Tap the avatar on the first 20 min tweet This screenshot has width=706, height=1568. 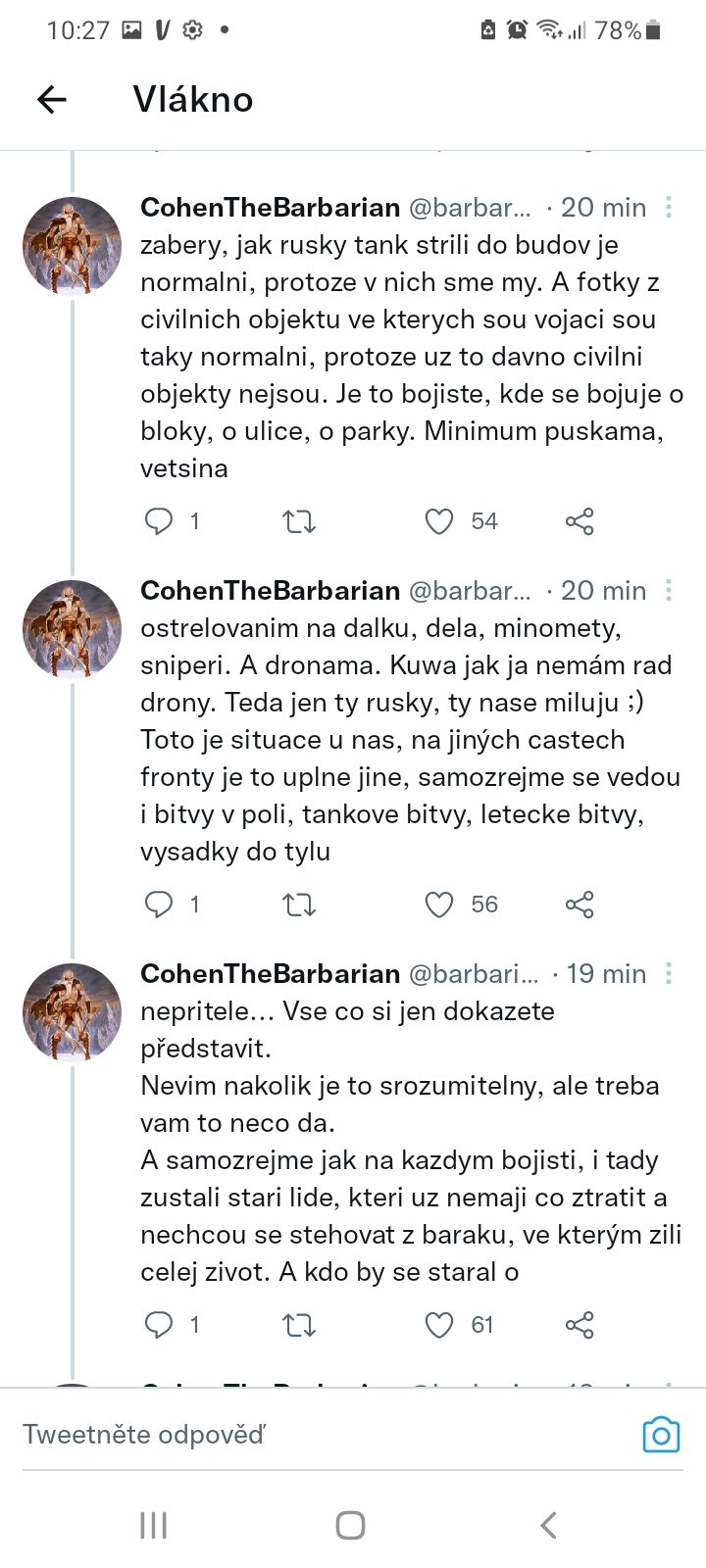[x=73, y=246]
